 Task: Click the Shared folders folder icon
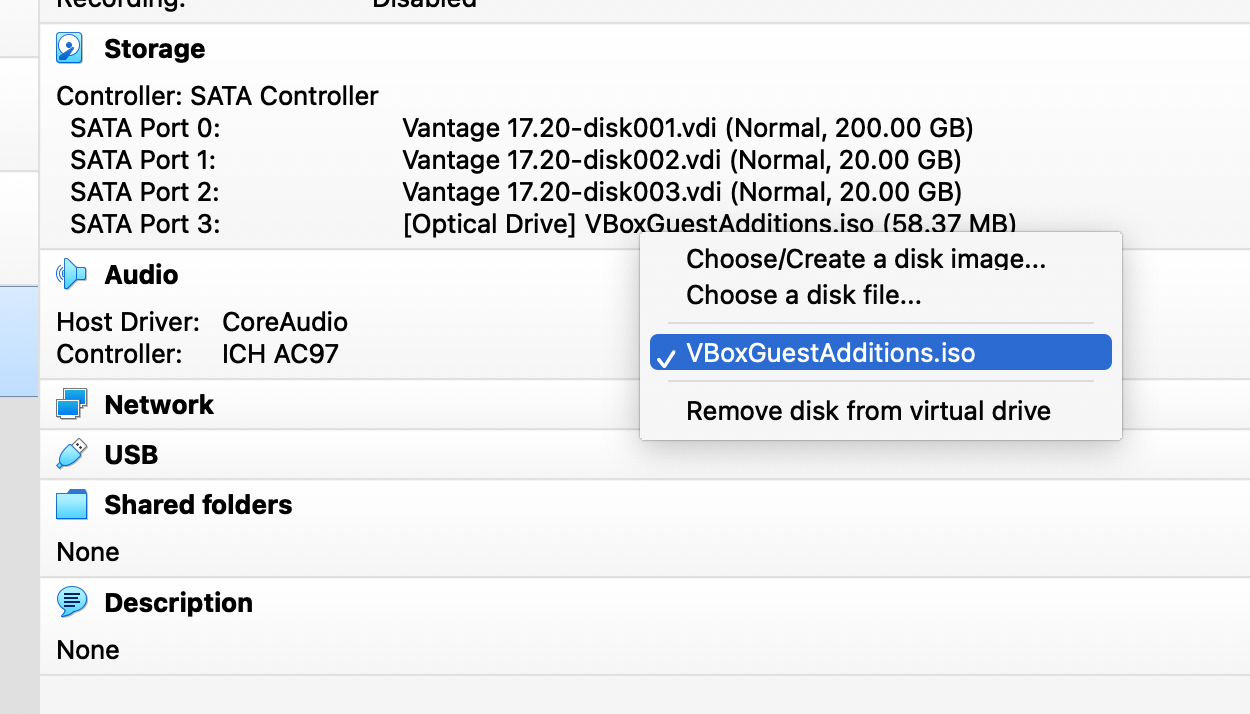(71, 504)
